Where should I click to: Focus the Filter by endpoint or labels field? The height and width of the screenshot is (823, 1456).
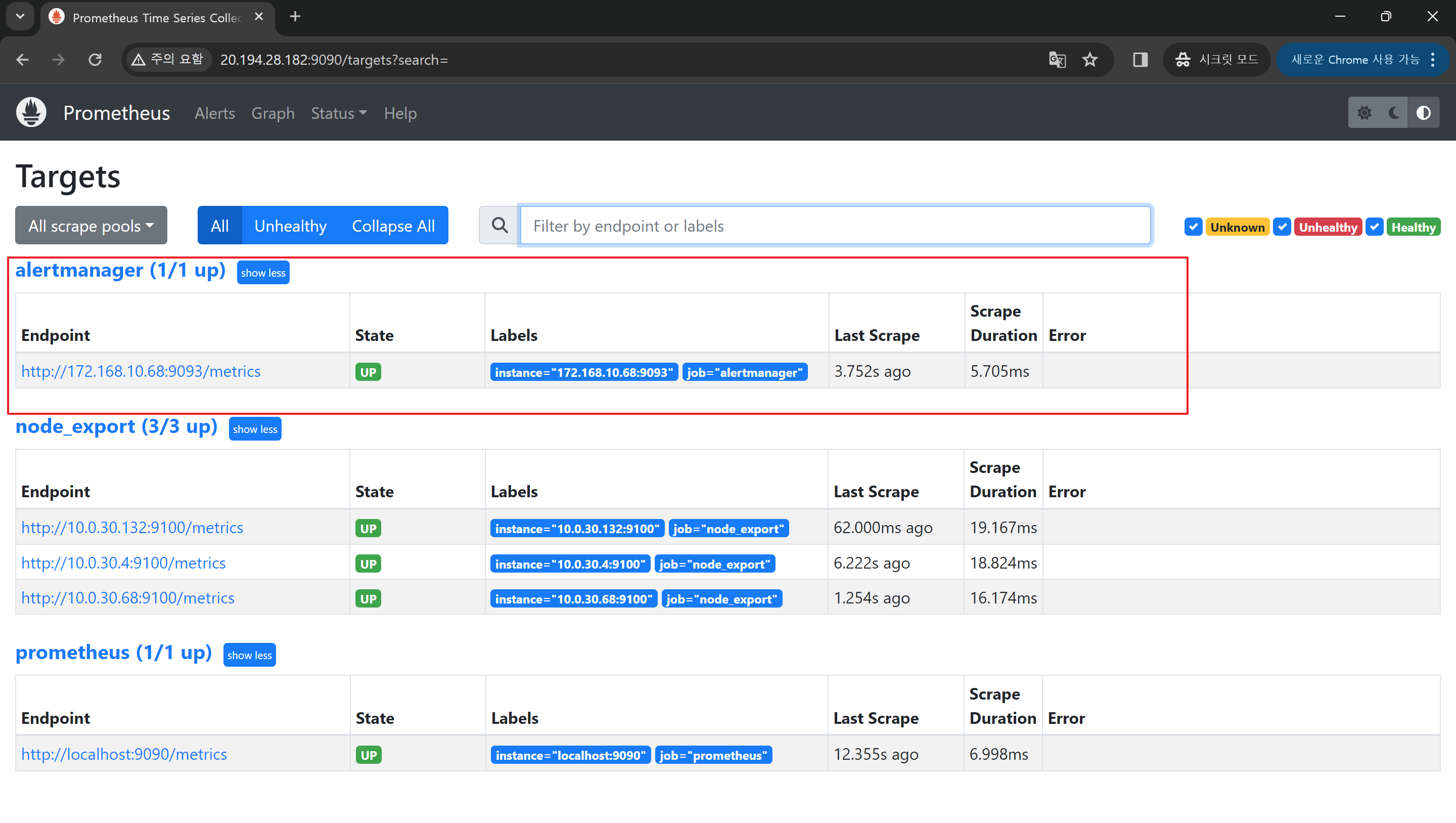click(x=834, y=226)
